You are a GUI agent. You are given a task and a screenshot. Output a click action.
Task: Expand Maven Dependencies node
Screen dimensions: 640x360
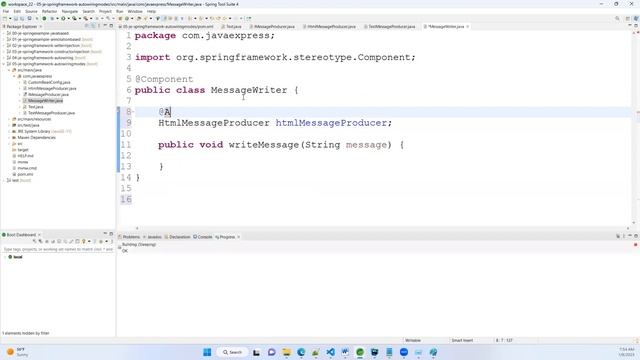pos(9,138)
